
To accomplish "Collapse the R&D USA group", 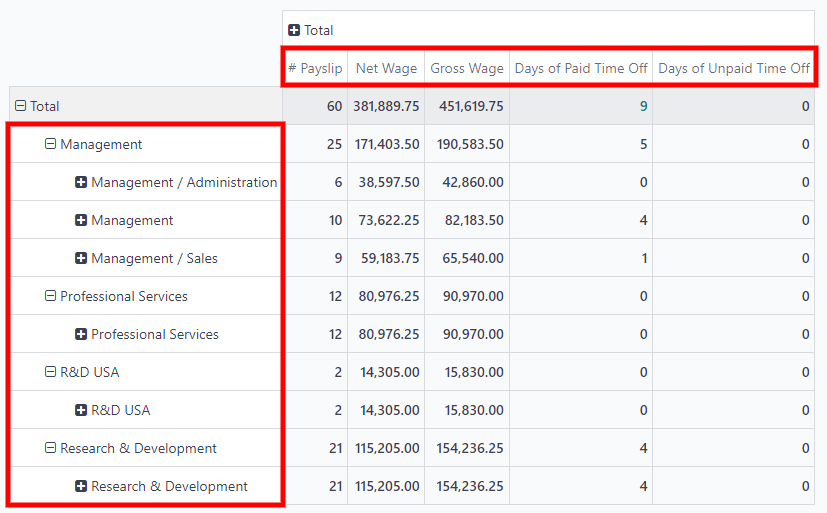I will click(x=50, y=372).
